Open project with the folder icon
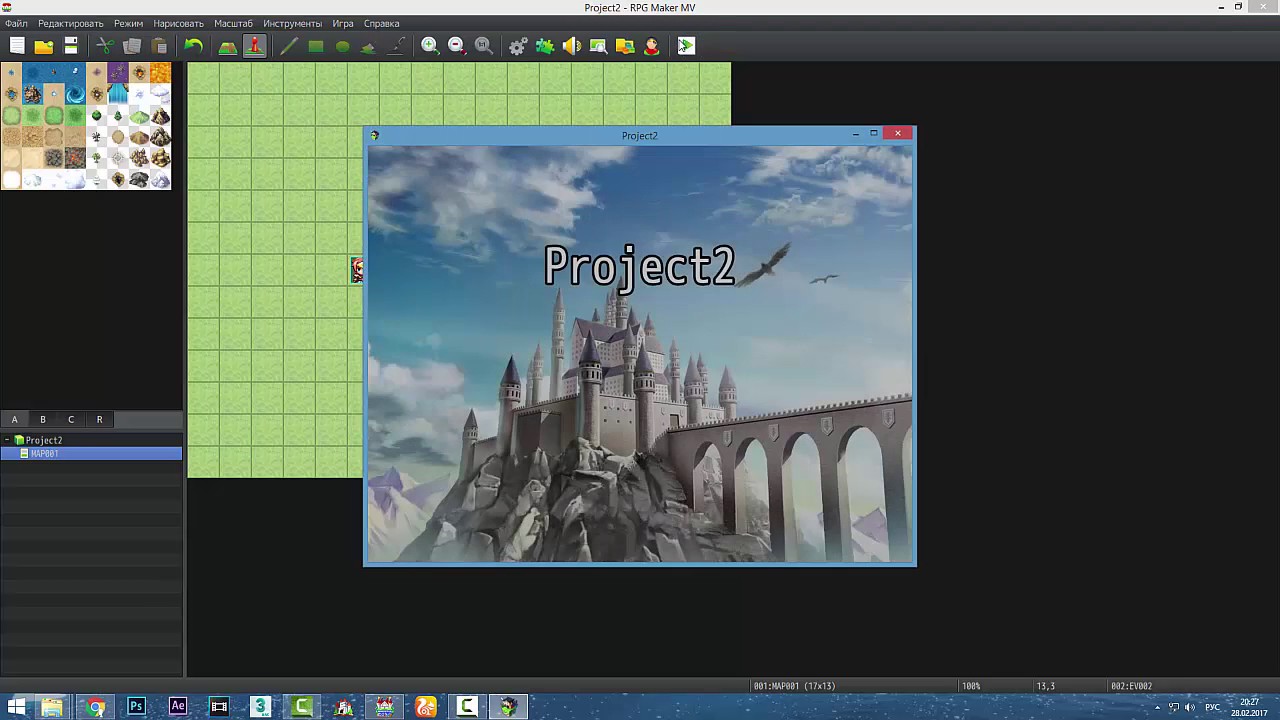 [44, 46]
